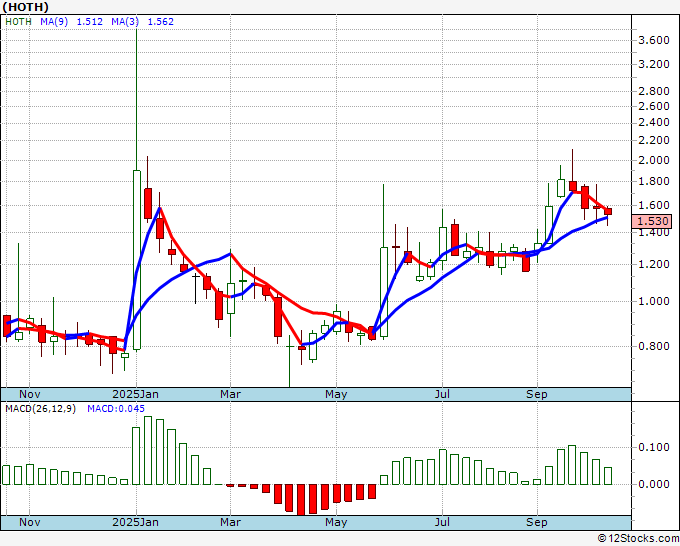Select the MACD(26,12,9) indicator label
The height and width of the screenshot is (546, 680).
coord(41,408)
